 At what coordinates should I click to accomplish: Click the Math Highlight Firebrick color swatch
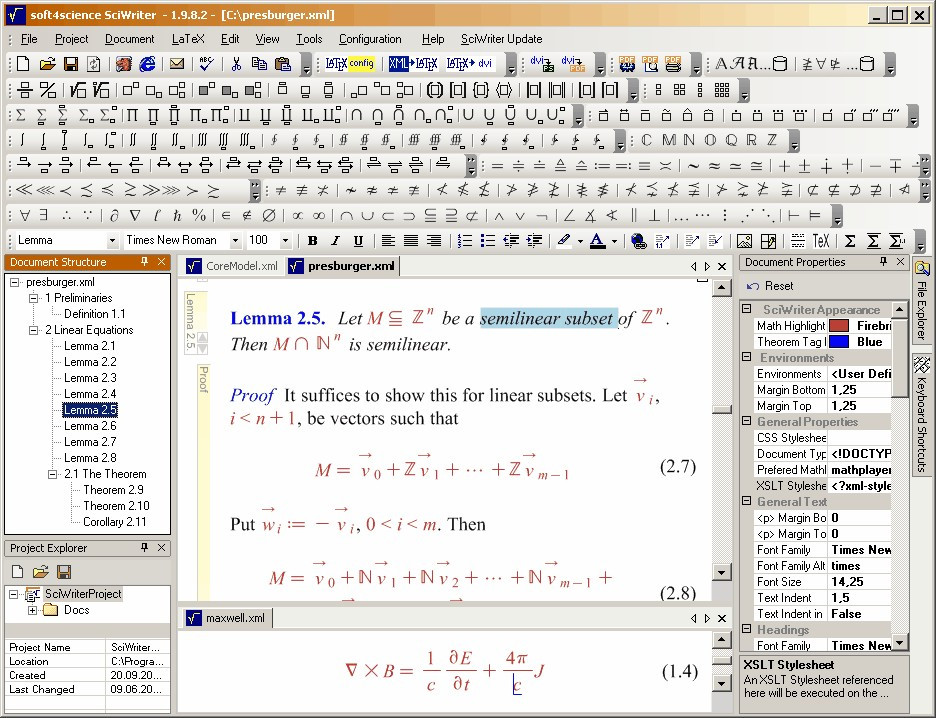point(839,326)
